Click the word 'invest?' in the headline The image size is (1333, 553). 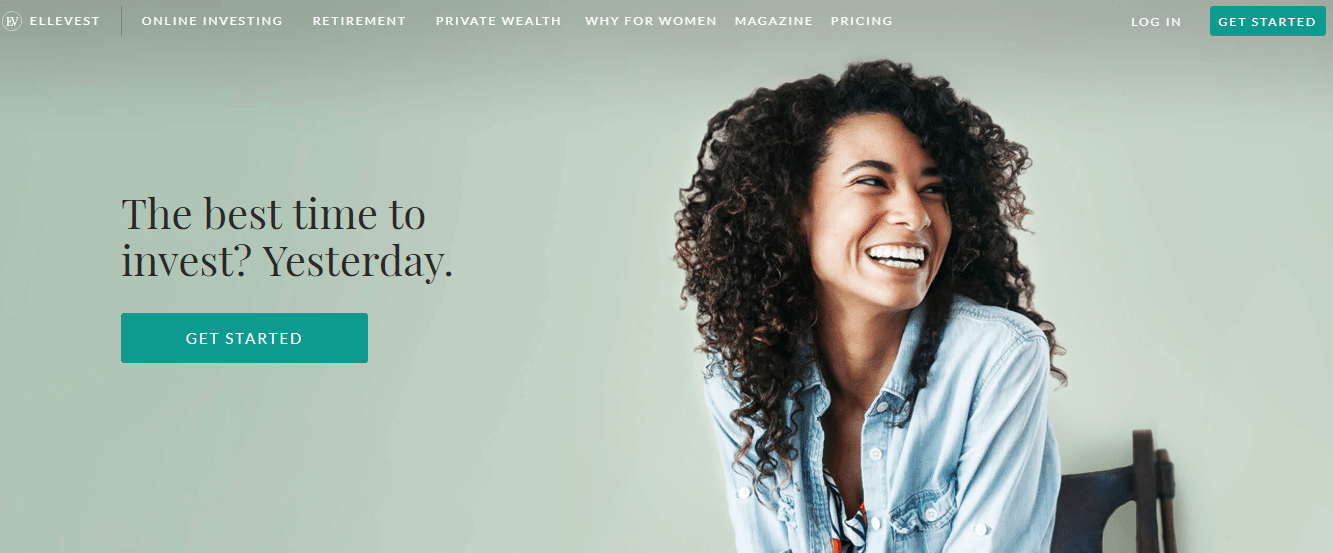click(x=187, y=262)
